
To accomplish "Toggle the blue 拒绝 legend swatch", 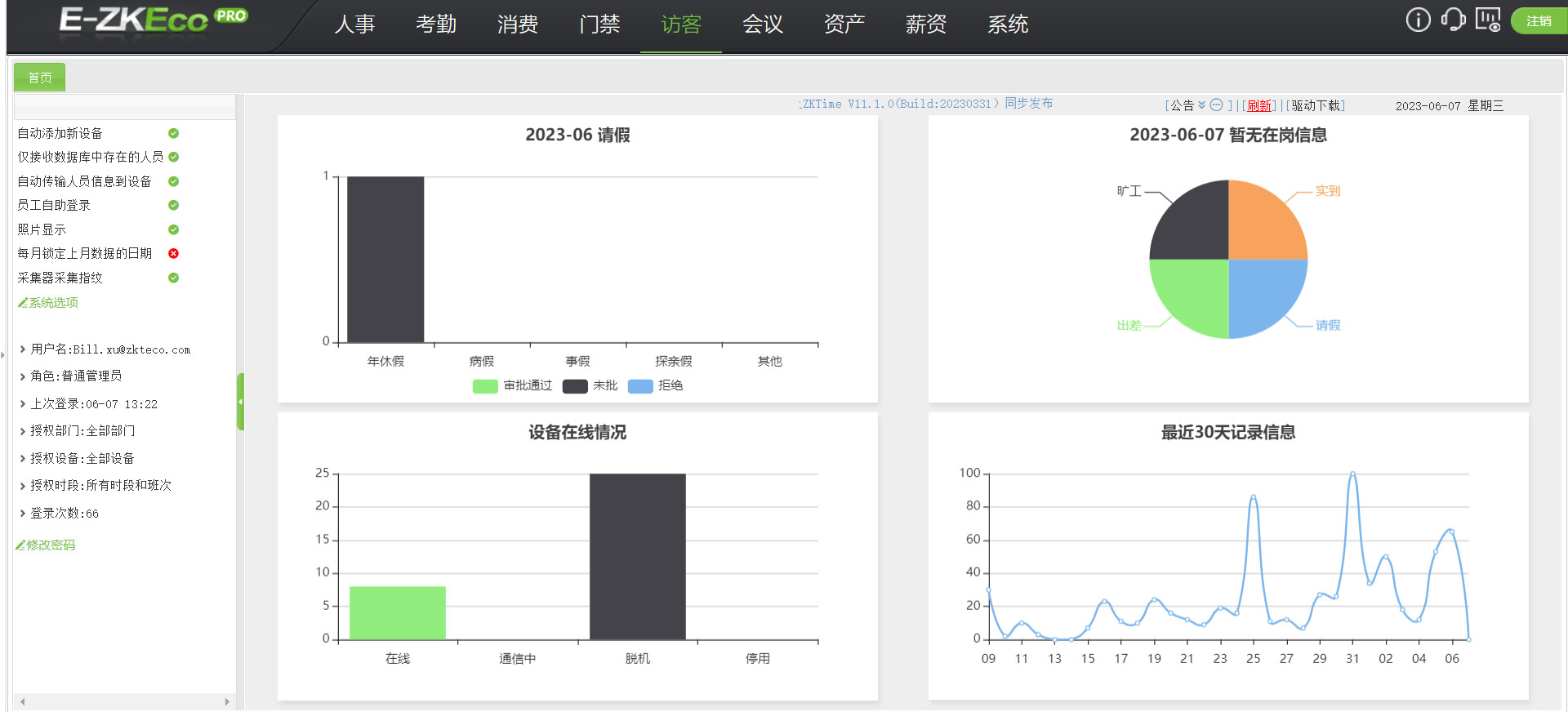I will [640, 386].
